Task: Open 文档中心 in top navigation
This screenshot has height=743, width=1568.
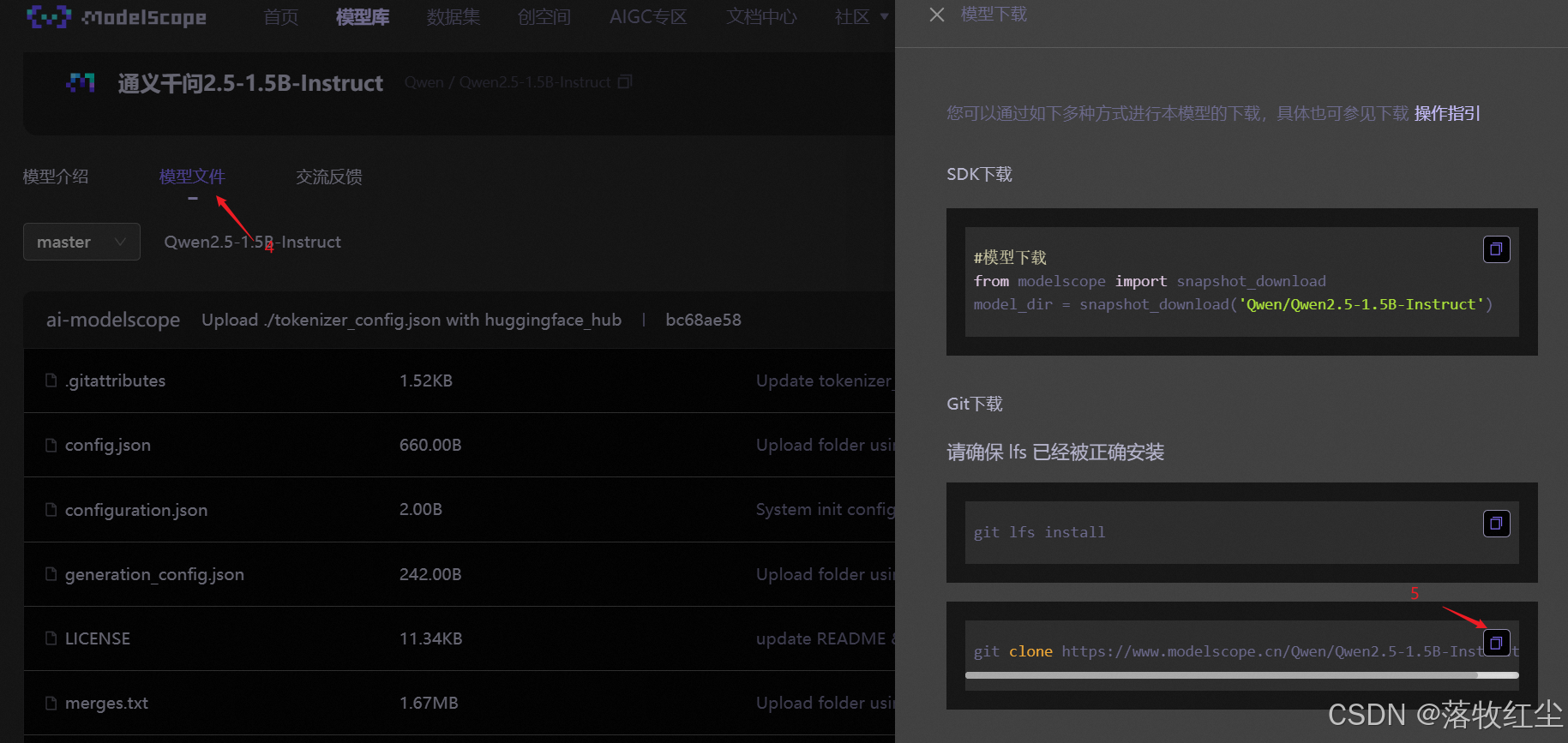Action: (761, 17)
